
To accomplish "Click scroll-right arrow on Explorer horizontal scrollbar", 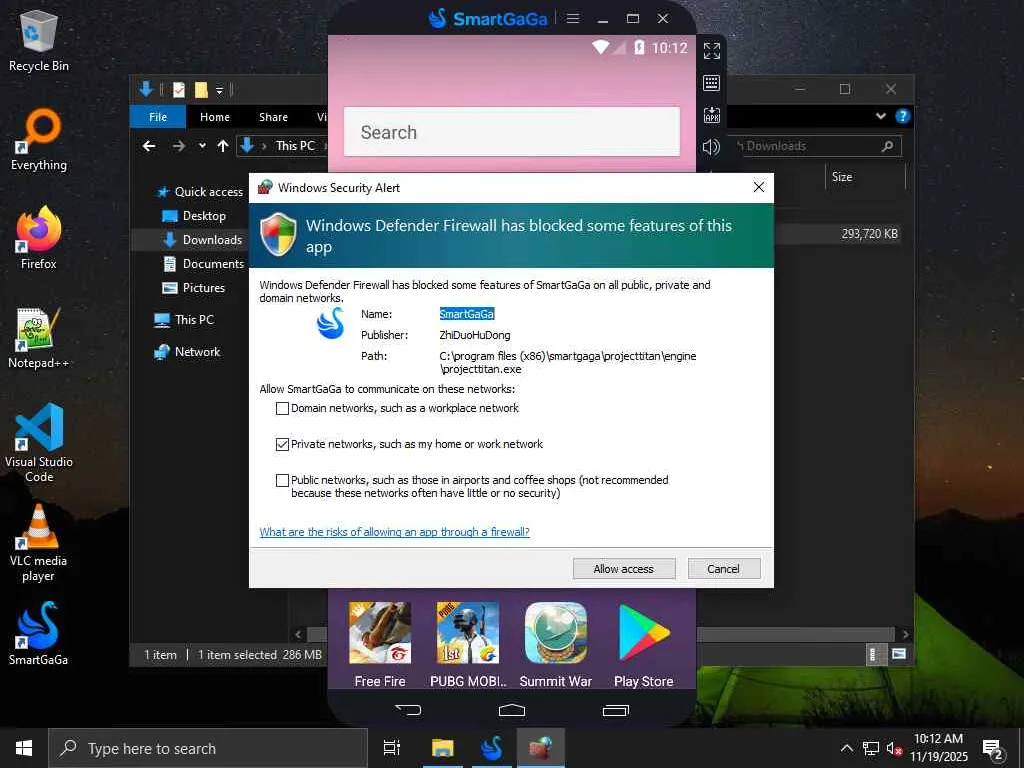I will point(905,634).
